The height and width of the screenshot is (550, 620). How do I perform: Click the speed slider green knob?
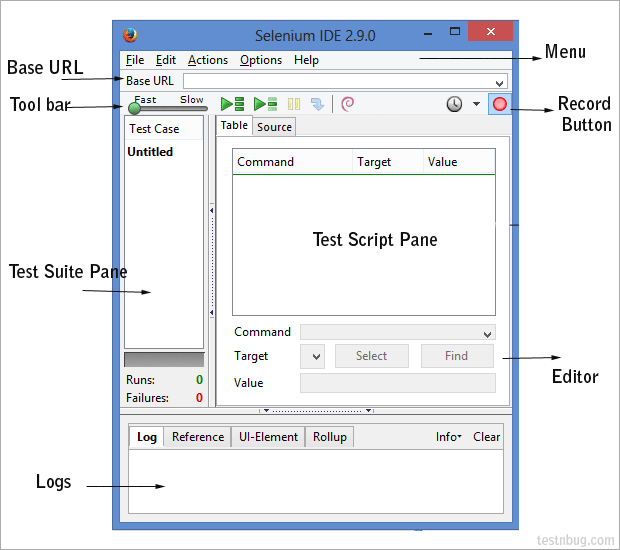point(134,108)
